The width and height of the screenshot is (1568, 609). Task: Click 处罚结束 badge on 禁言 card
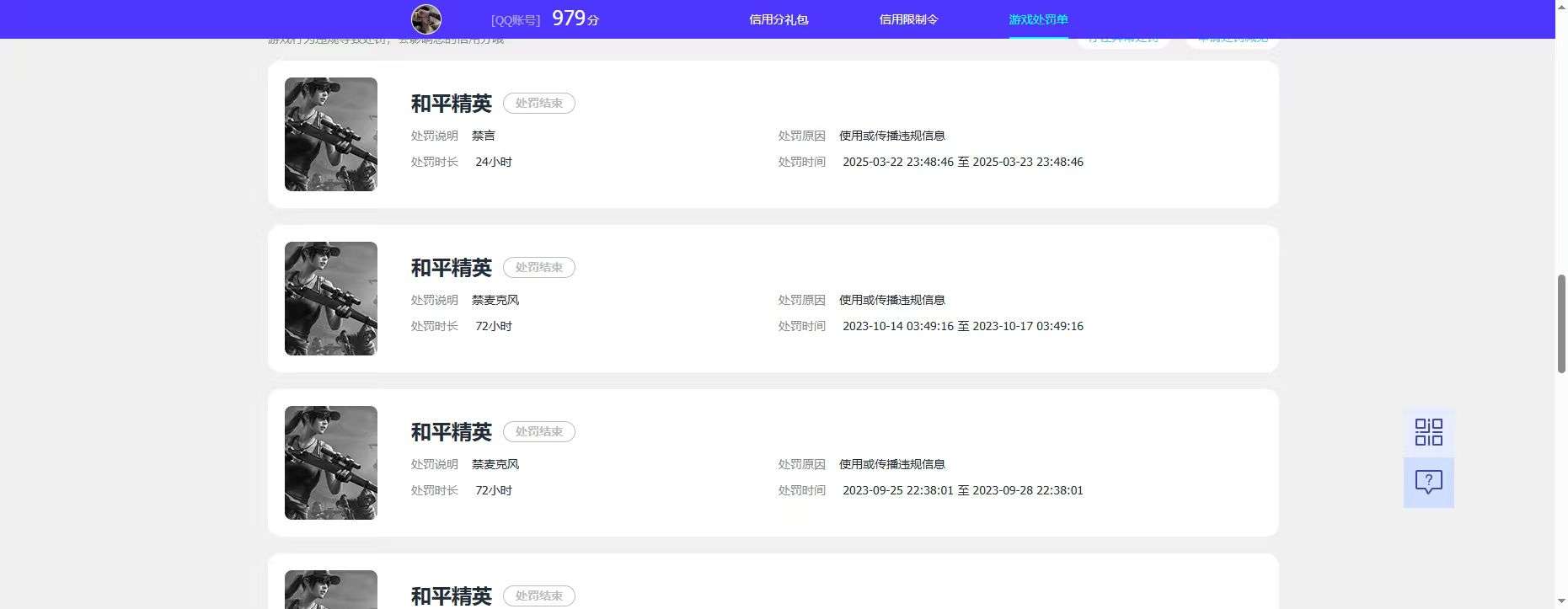click(x=539, y=103)
